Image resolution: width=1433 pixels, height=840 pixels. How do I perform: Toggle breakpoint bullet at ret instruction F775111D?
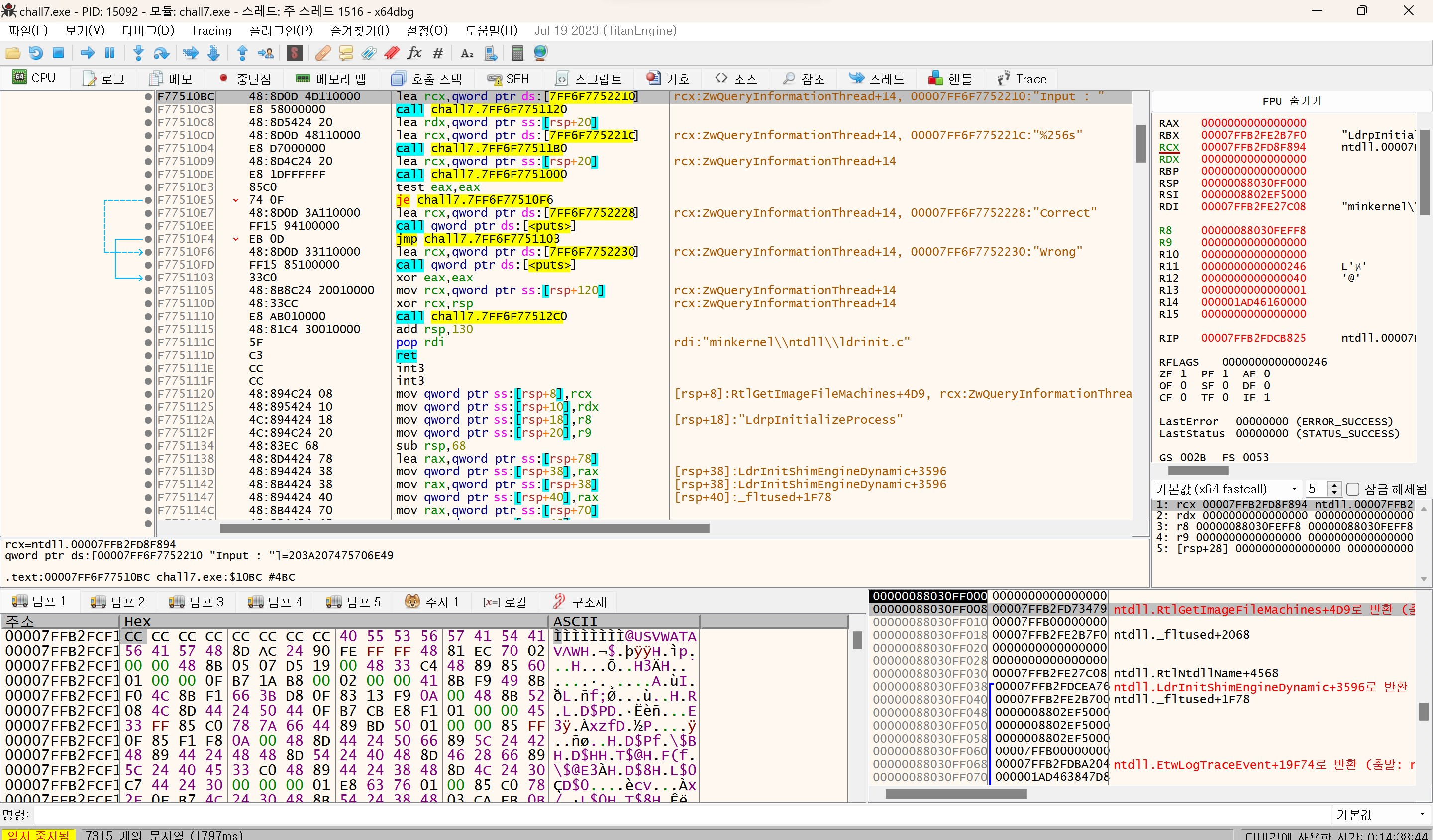148,355
